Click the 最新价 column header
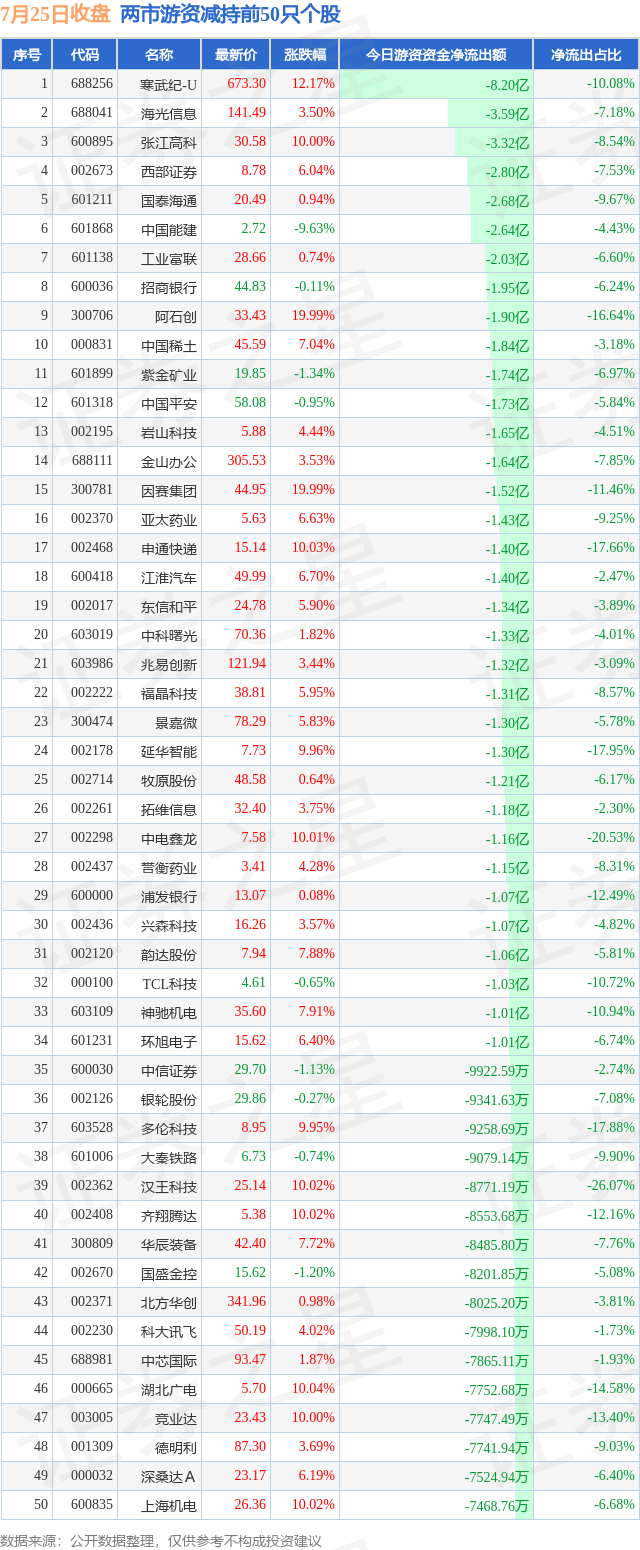Viewport: 640px width, 1550px height. 236,55
